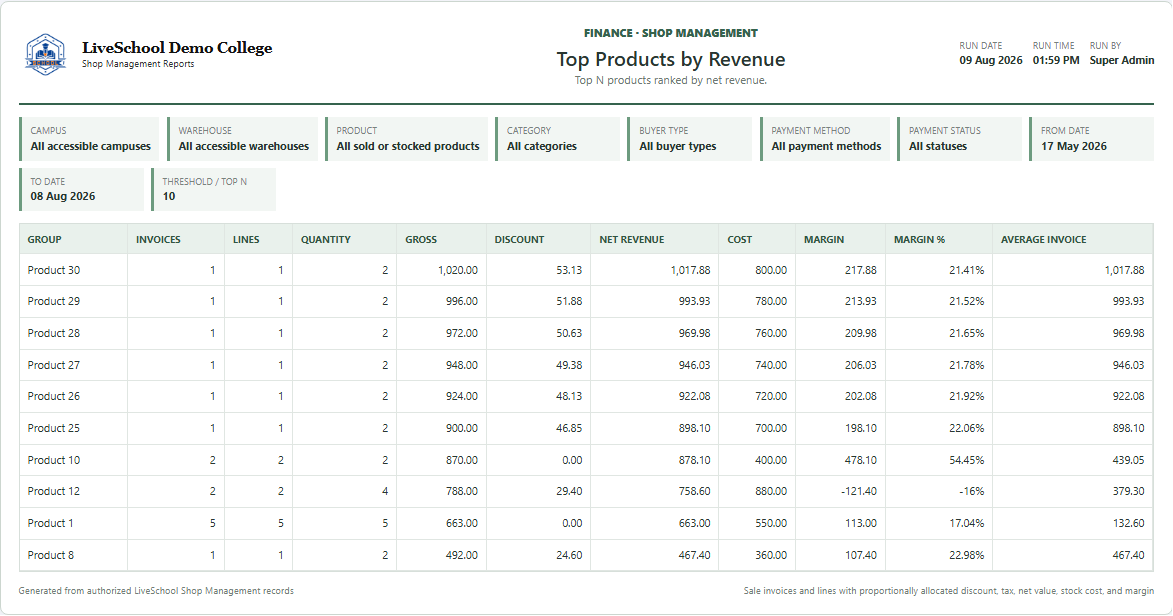
Task: Click the Finance · Shop Management heading
Action: point(671,33)
